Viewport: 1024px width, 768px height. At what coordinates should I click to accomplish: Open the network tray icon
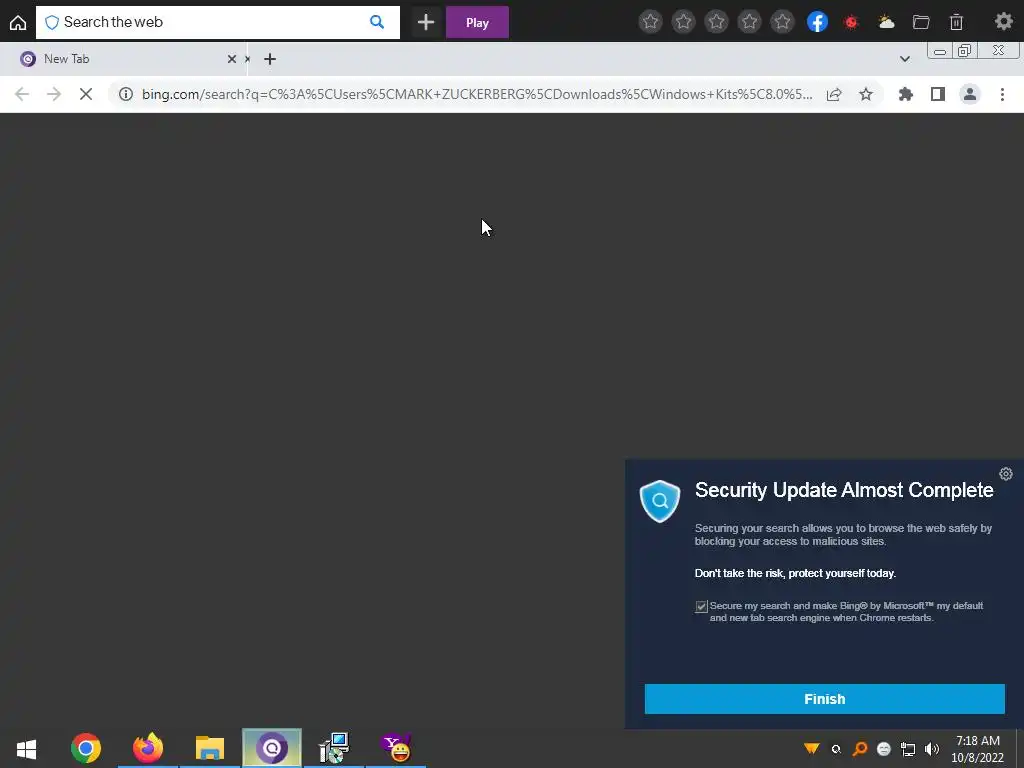(x=908, y=749)
